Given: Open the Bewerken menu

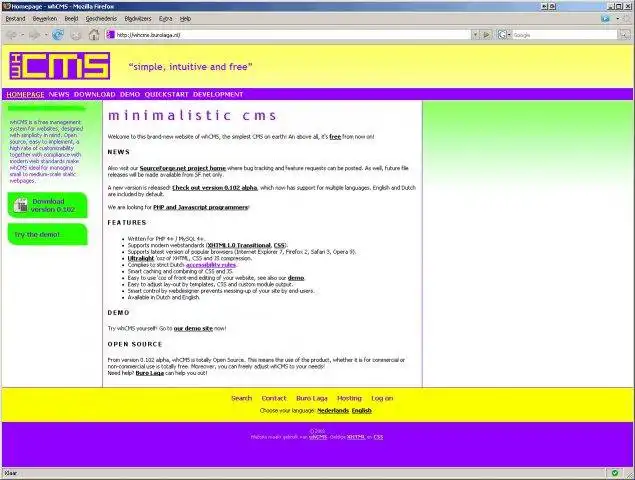Looking at the screenshot, I should pos(45,19).
